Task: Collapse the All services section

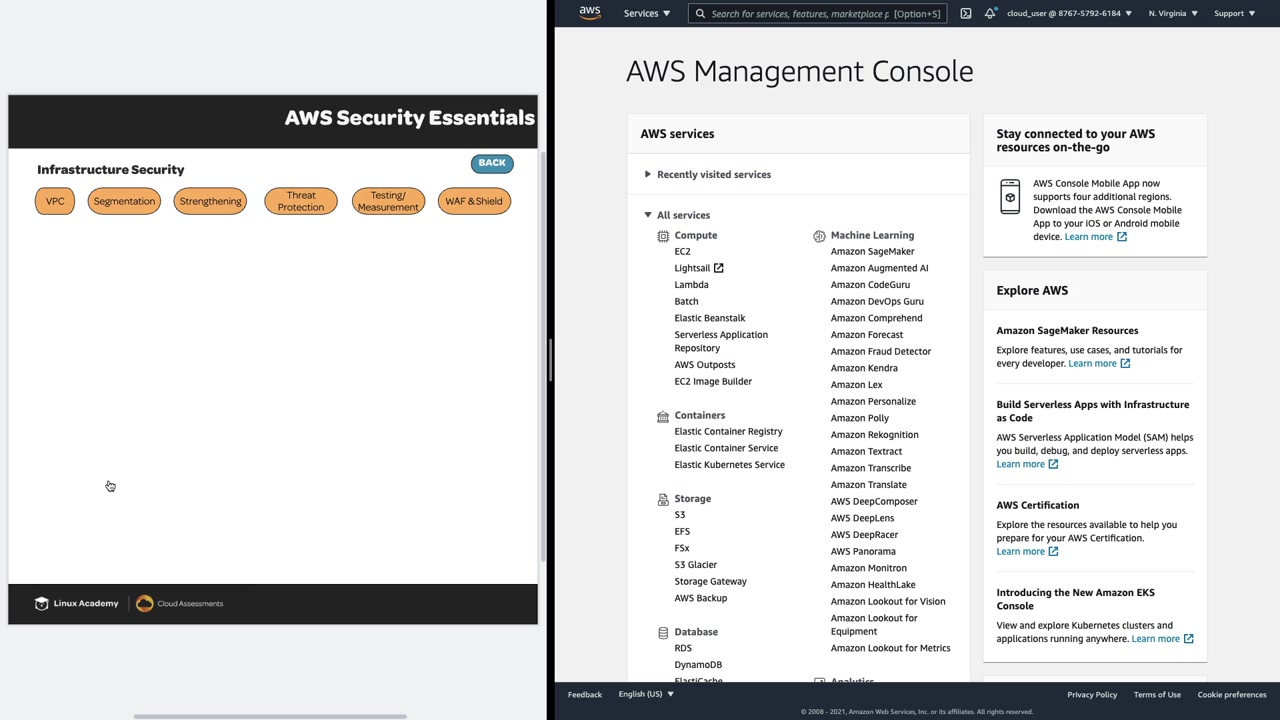Action: (x=648, y=215)
